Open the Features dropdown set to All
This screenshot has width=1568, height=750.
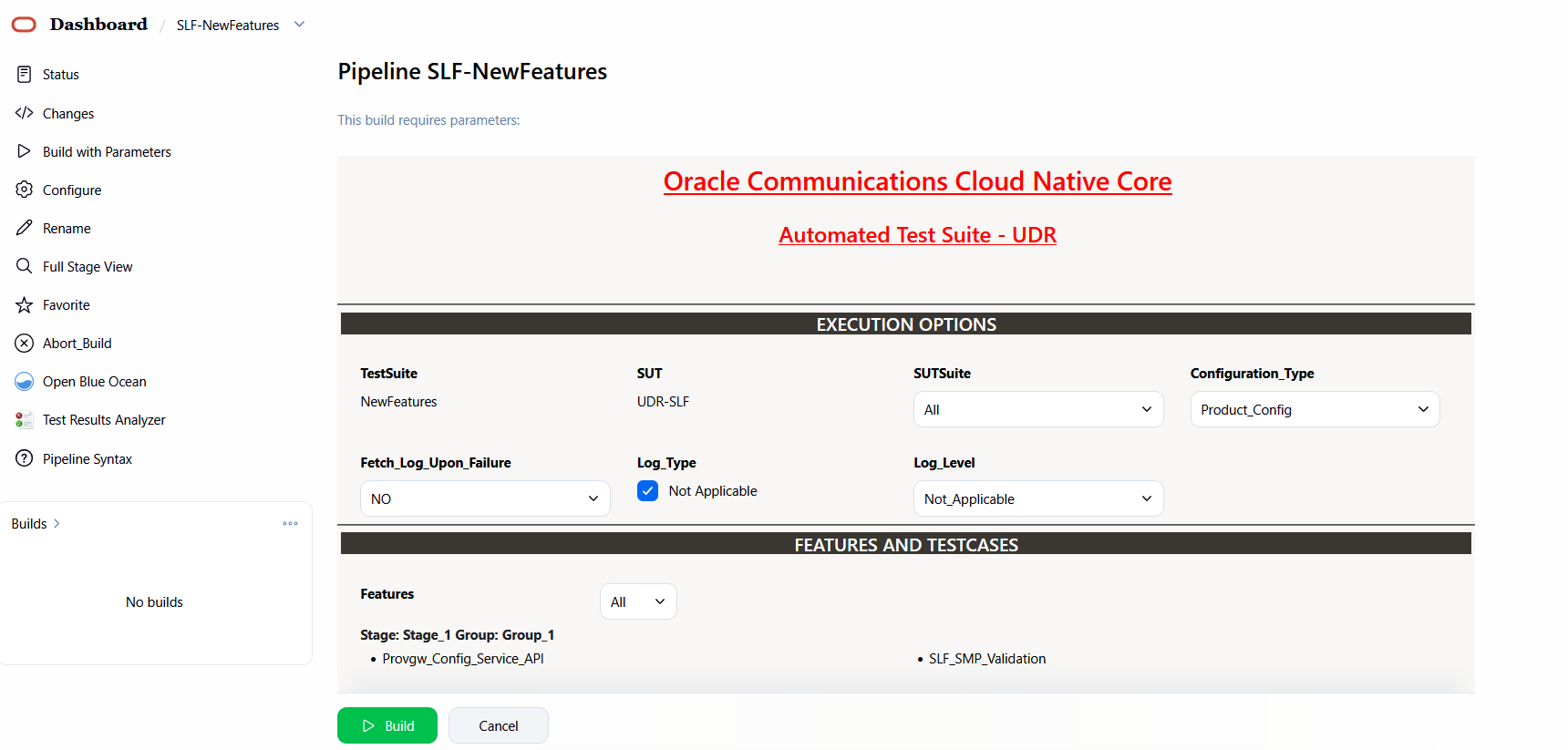click(x=638, y=601)
